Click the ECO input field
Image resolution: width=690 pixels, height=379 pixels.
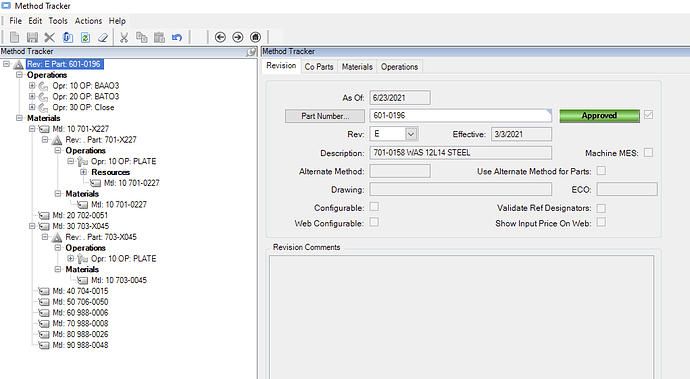point(627,189)
